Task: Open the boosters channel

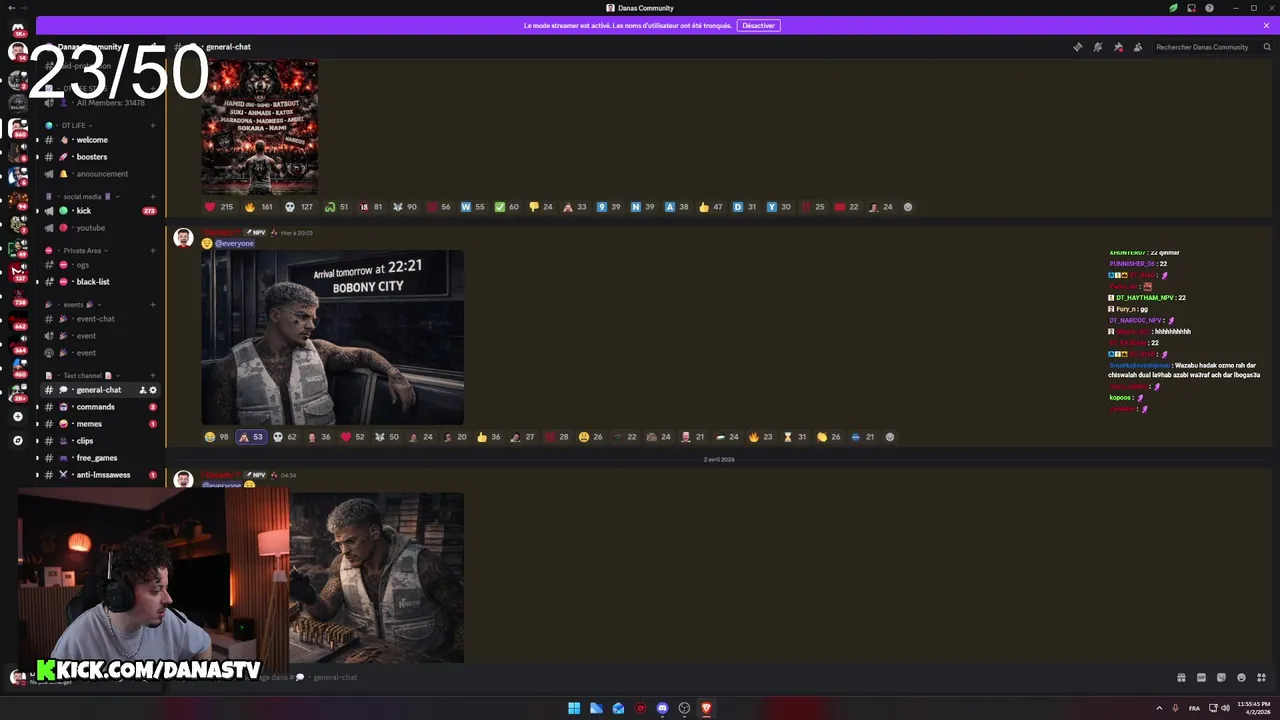Action: 92,157
